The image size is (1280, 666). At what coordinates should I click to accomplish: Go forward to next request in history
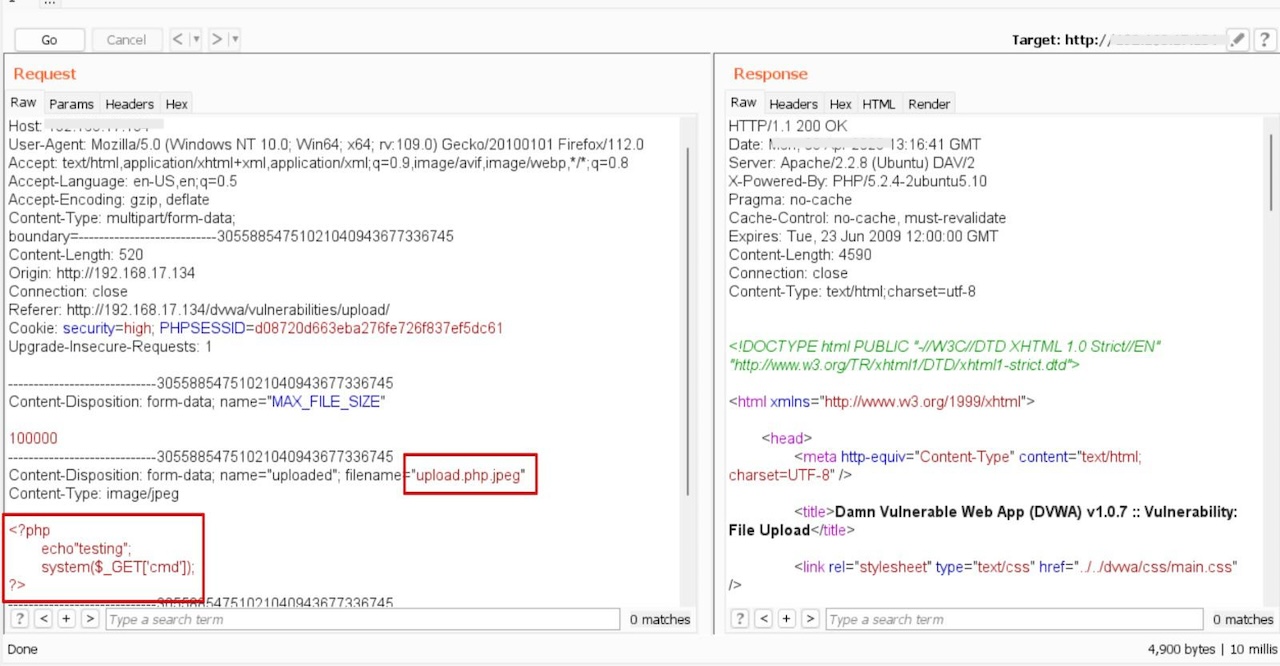pyautogui.click(x=217, y=40)
